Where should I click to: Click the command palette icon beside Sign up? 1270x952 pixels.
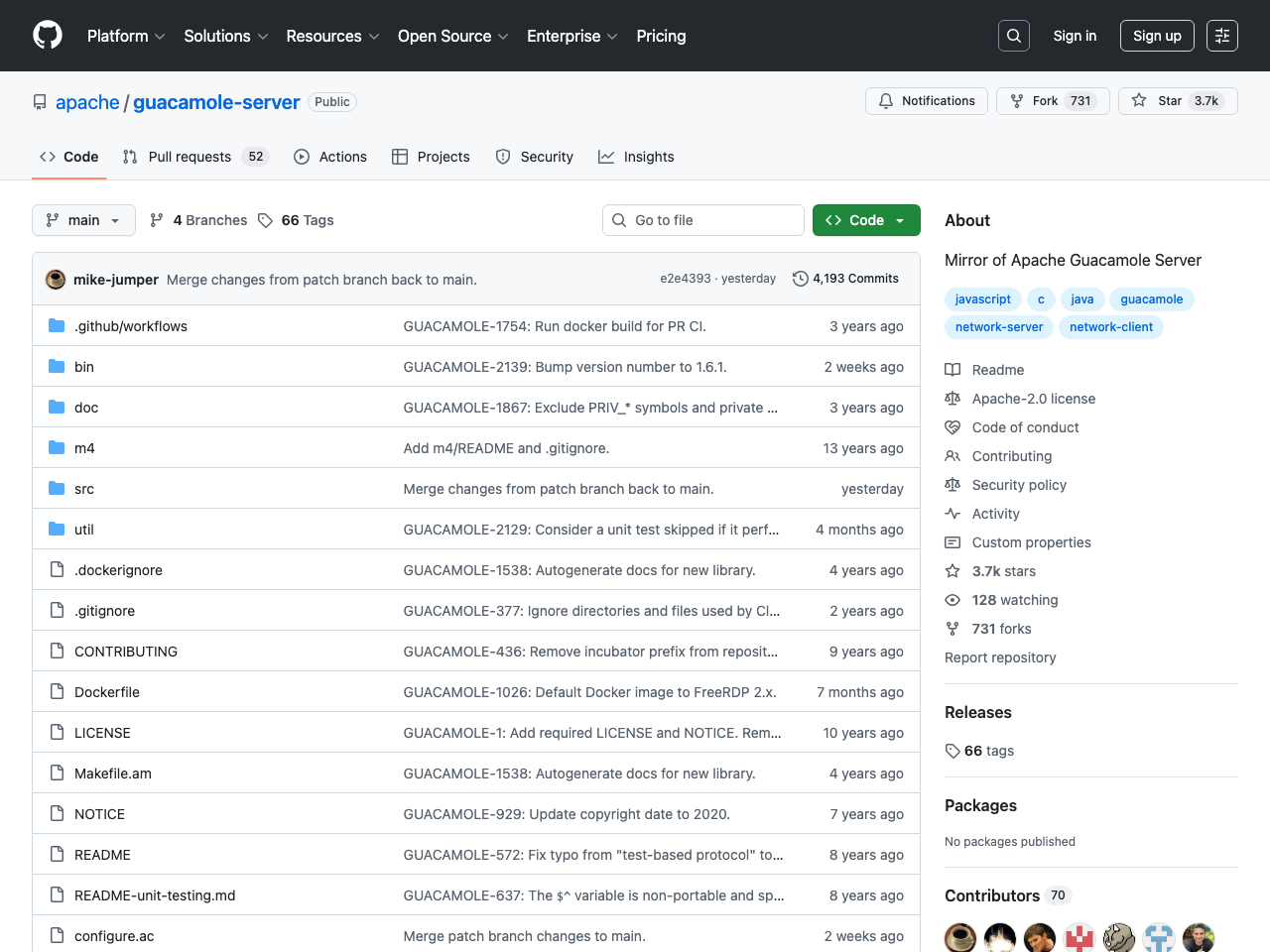pos(1221,36)
